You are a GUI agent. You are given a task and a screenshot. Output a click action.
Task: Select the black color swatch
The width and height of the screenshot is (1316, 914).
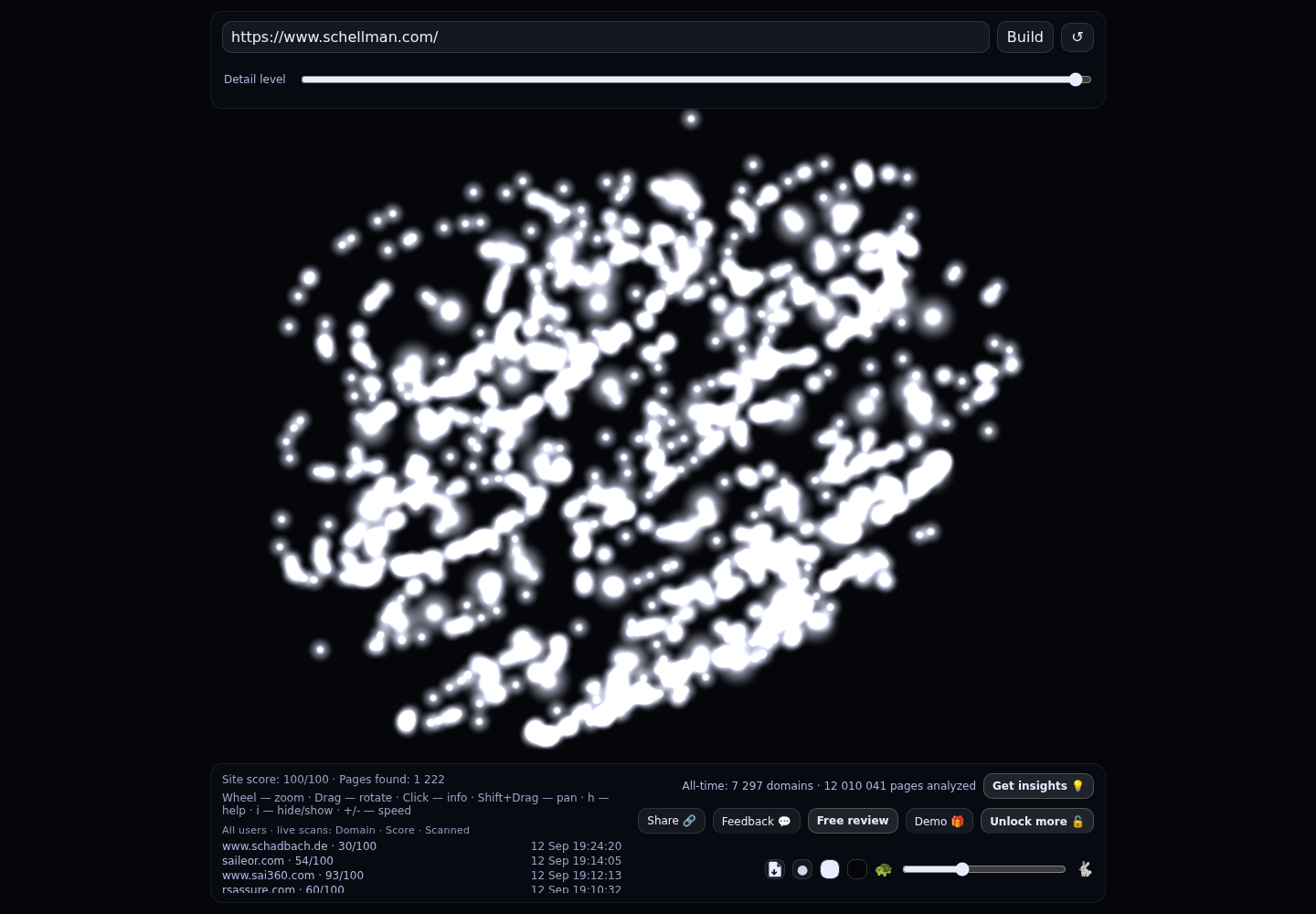click(857, 869)
